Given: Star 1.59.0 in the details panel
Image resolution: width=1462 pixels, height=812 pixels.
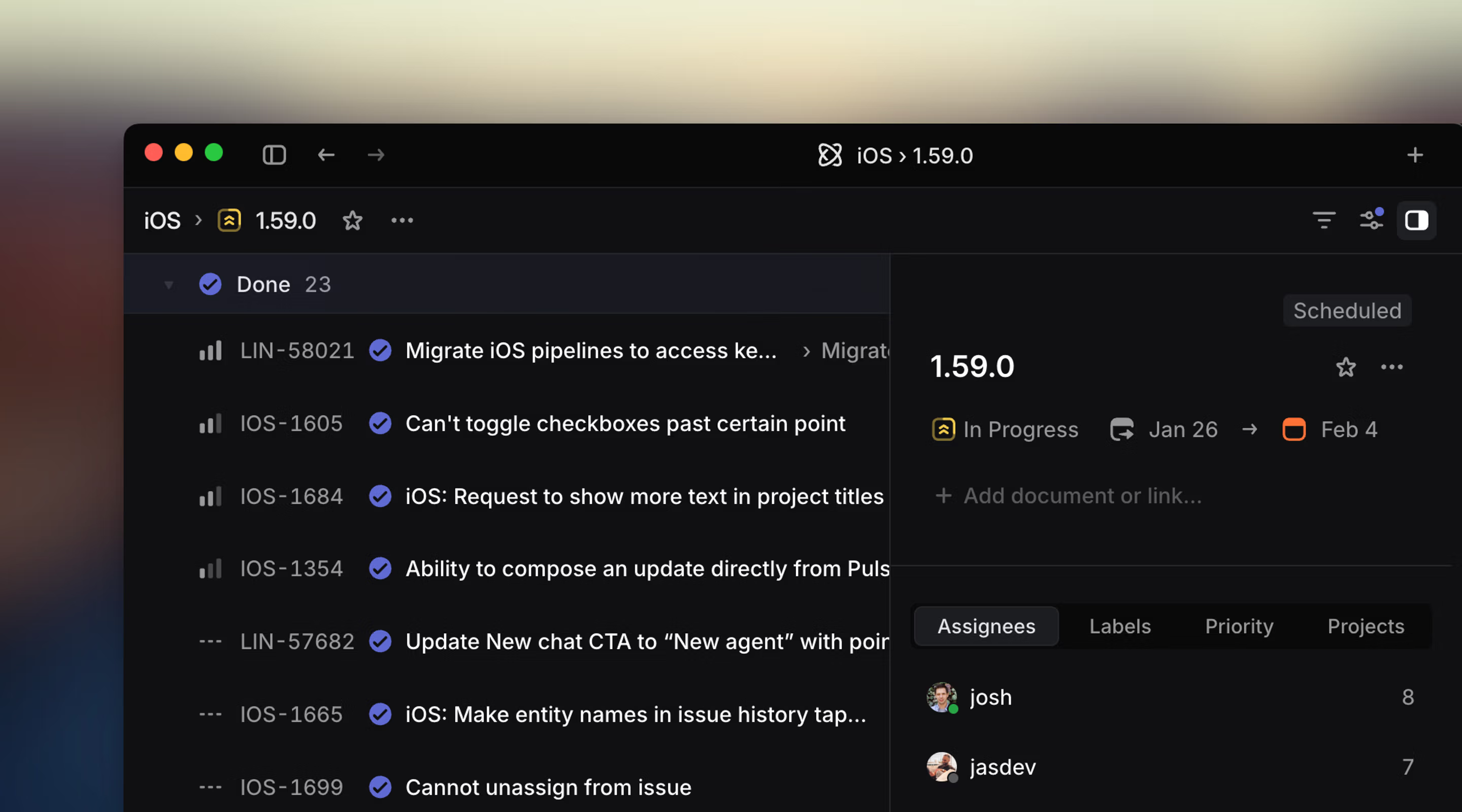Looking at the screenshot, I should (1346, 367).
